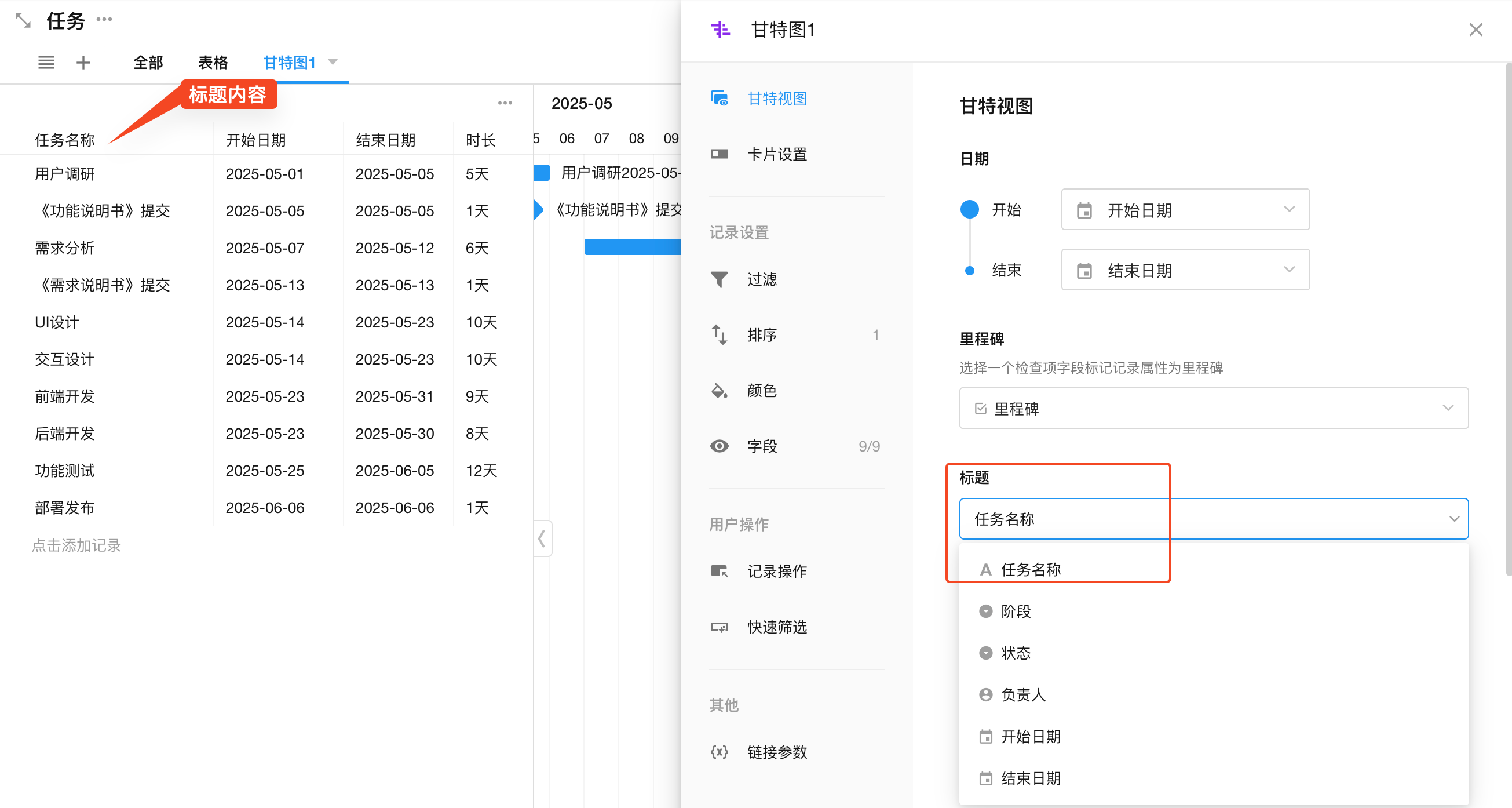1512x808 pixels.
Task: Click the plus icon to add view
Action: tap(83, 62)
